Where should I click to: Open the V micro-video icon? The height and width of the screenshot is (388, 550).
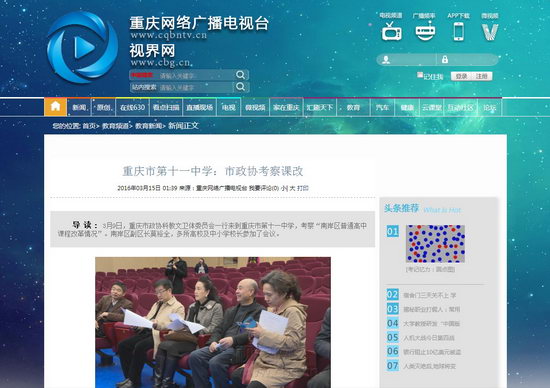point(490,32)
